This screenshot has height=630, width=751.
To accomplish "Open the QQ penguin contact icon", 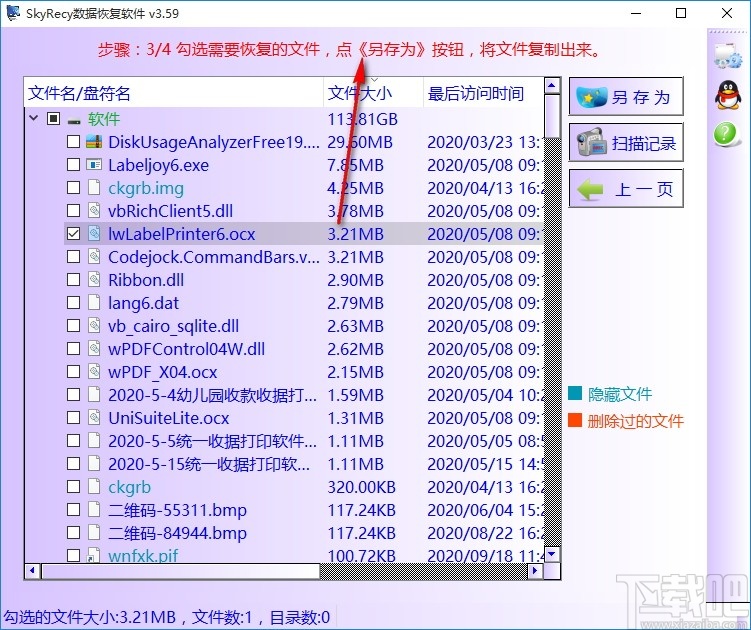I will [728, 95].
